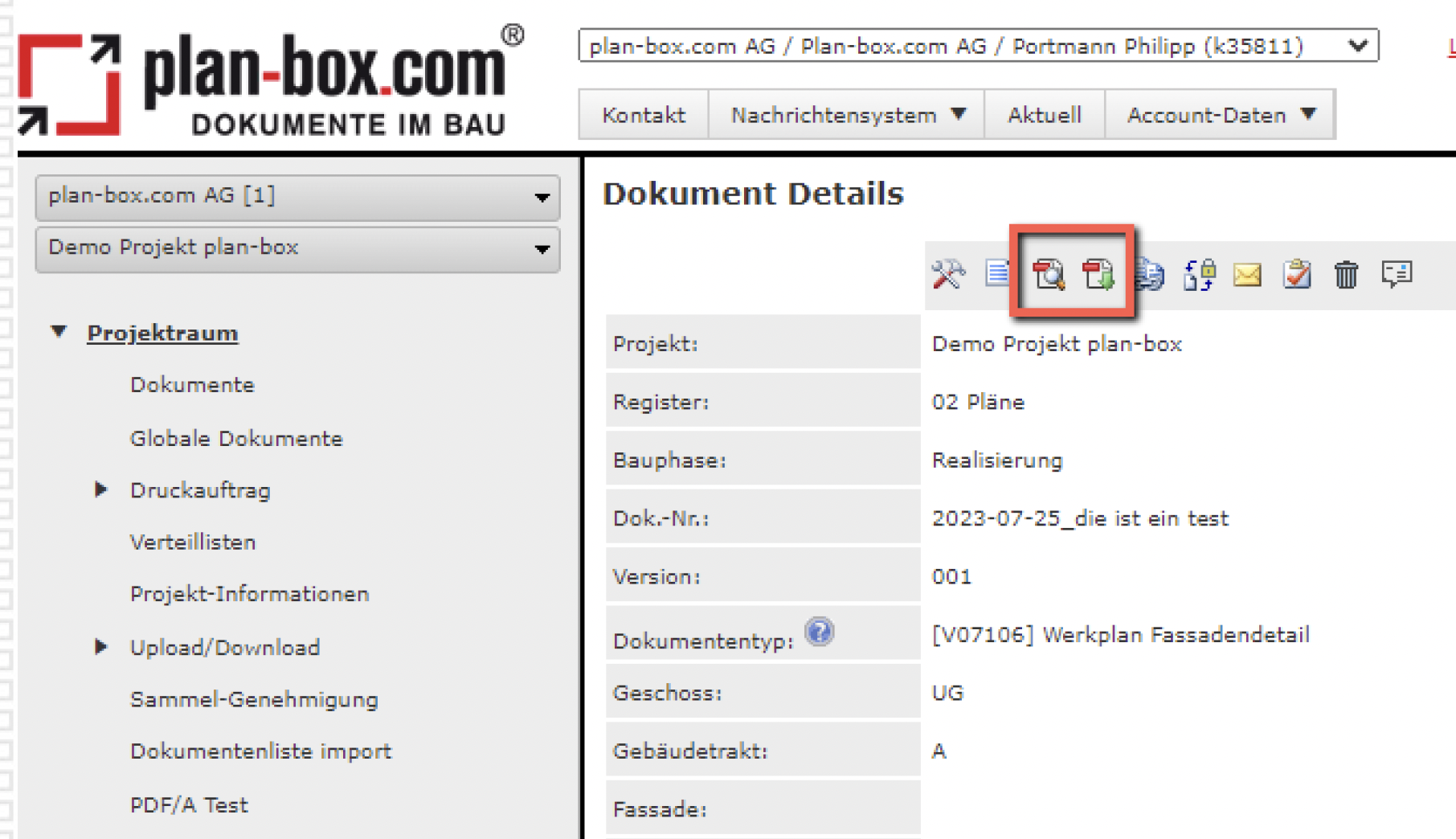The image size is (1456, 839).
Task: Collapse the Projektraum tree section
Action: (59, 332)
